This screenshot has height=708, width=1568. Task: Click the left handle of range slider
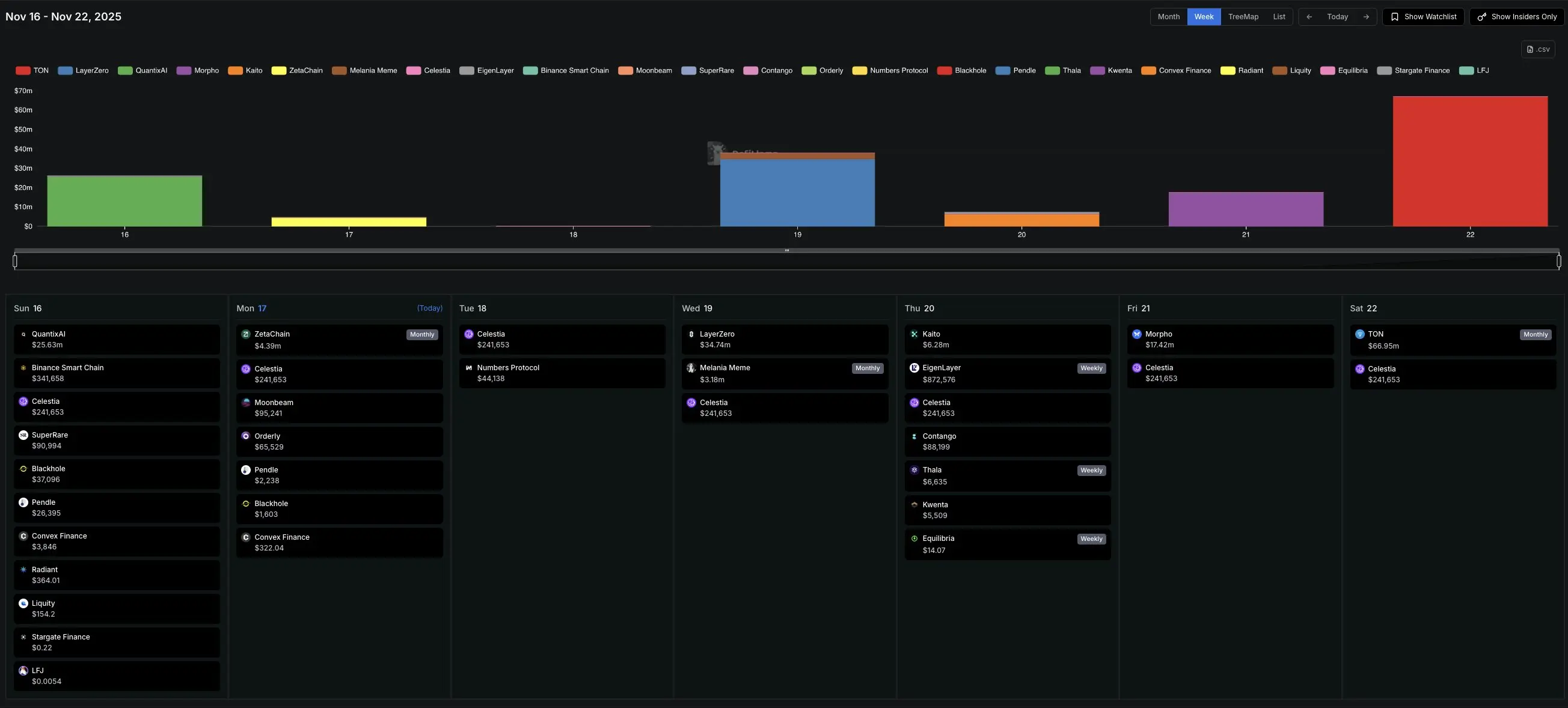click(15, 261)
